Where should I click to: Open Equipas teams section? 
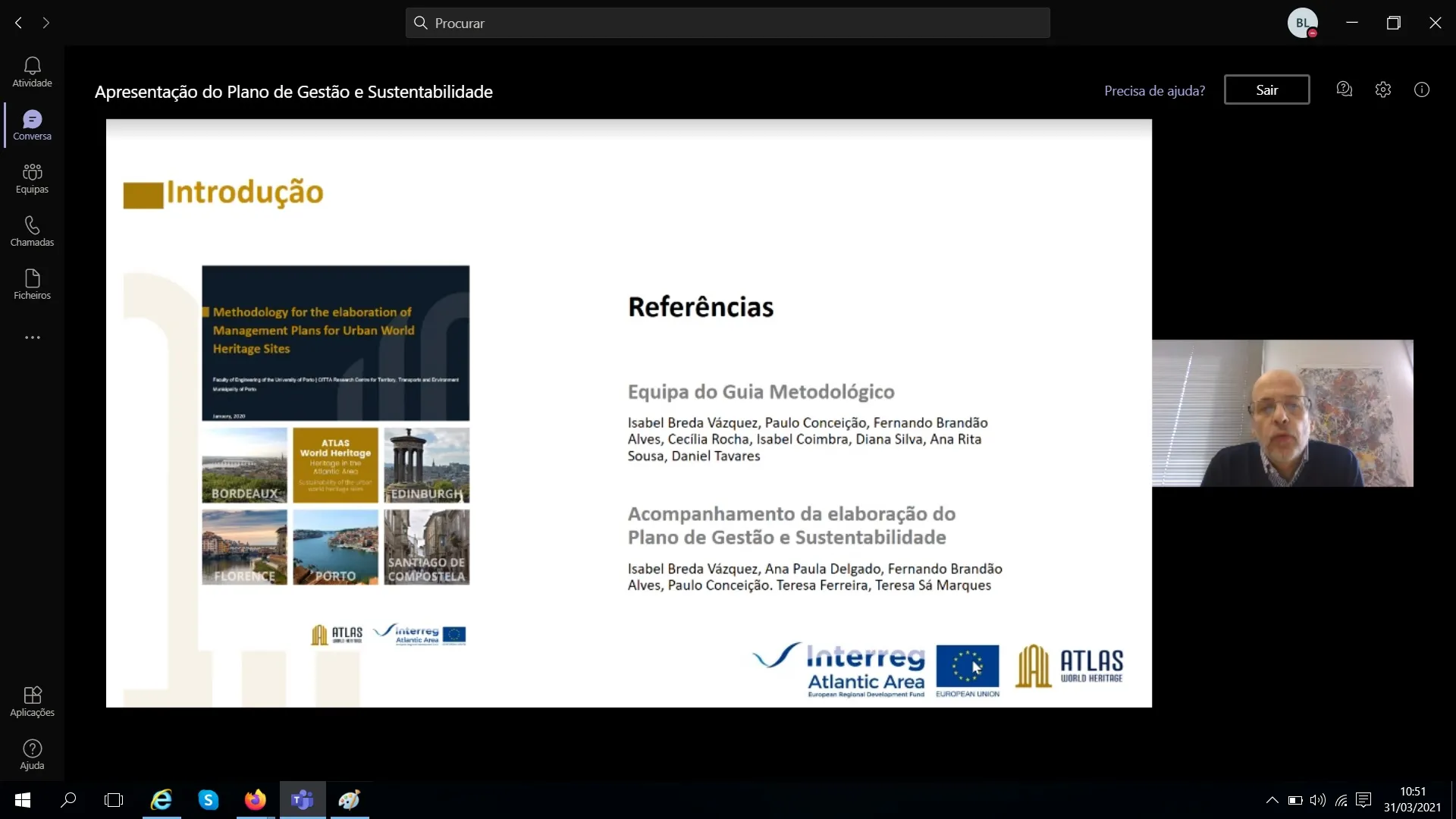[x=32, y=178]
